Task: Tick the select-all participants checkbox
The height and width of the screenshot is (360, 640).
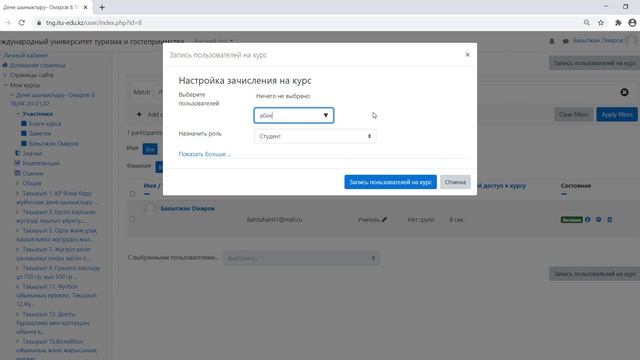Action: (x=132, y=194)
